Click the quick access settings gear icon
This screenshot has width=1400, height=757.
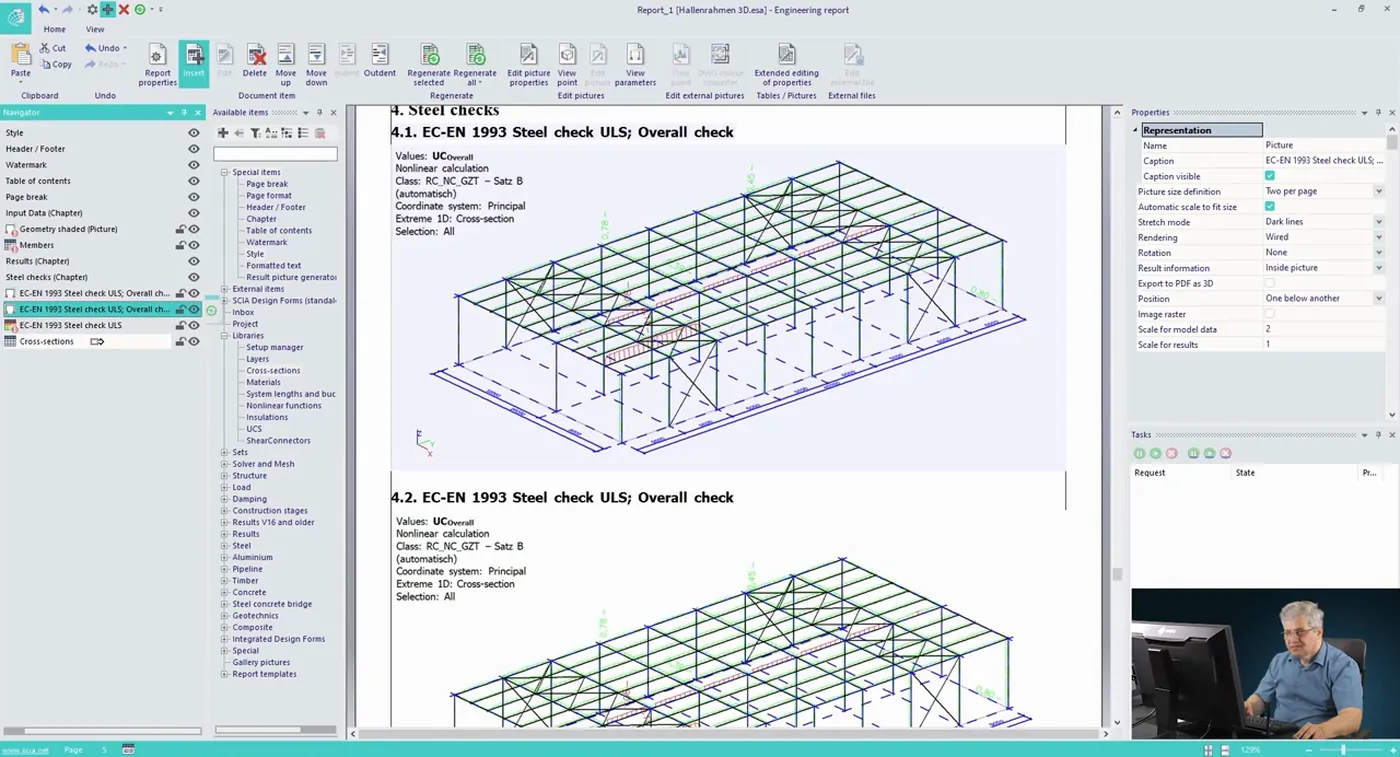92,9
